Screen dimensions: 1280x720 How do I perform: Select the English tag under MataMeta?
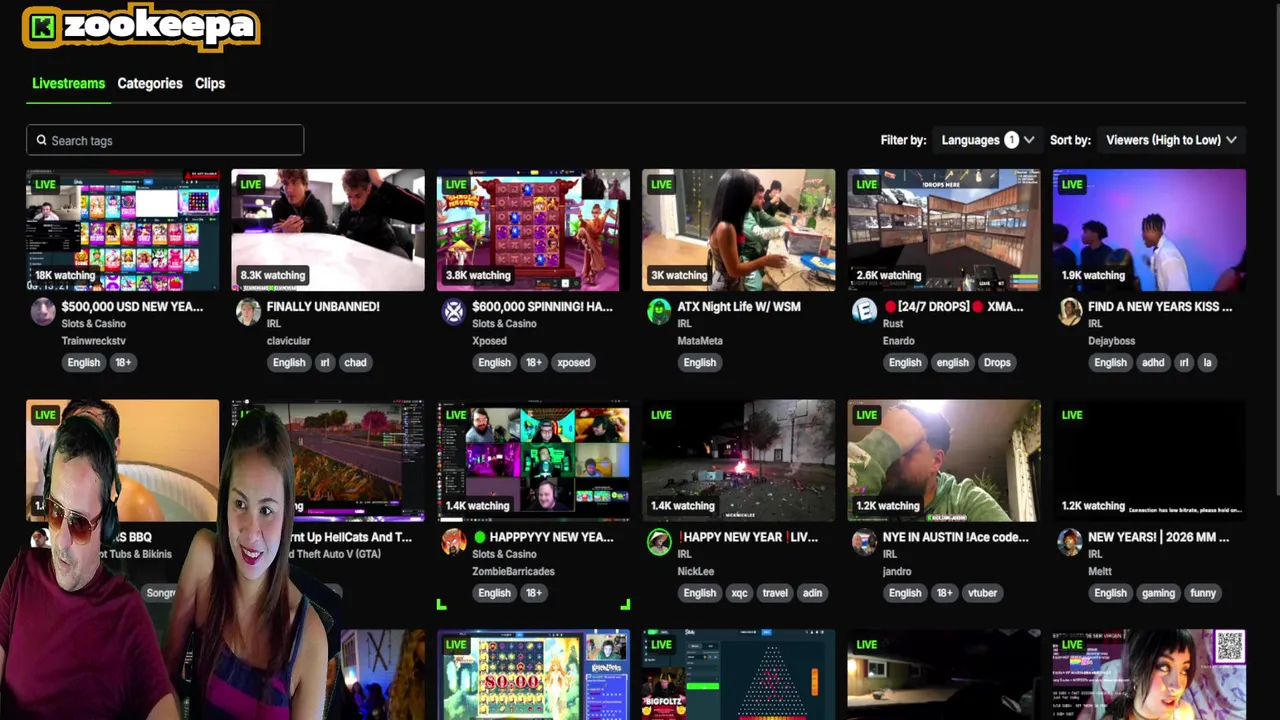pyautogui.click(x=700, y=362)
